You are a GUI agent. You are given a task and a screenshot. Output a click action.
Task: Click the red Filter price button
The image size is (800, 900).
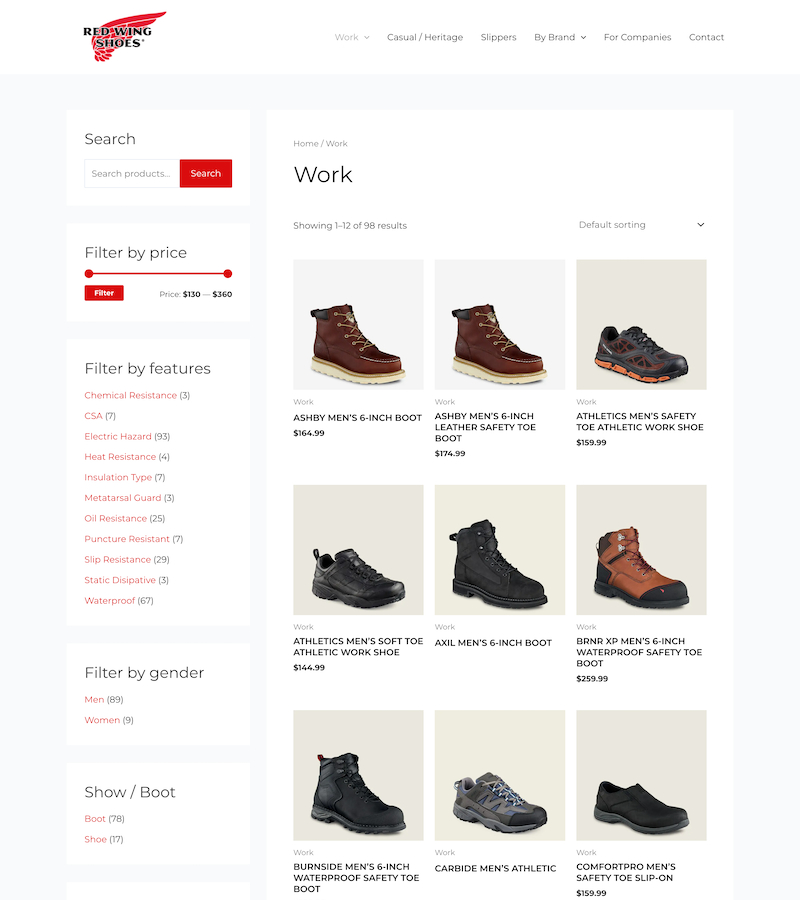[104, 293]
